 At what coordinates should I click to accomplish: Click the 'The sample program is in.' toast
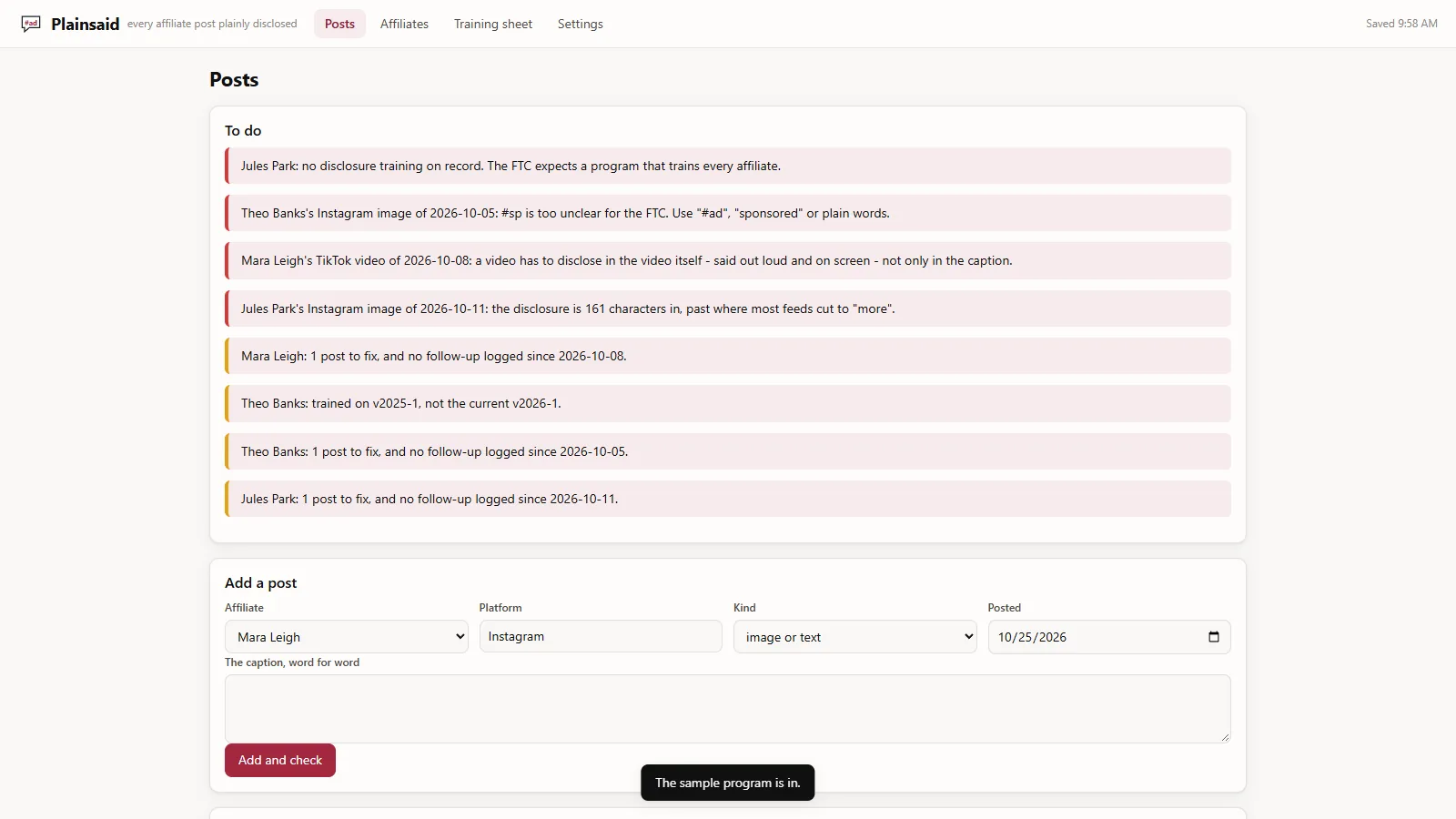728,783
